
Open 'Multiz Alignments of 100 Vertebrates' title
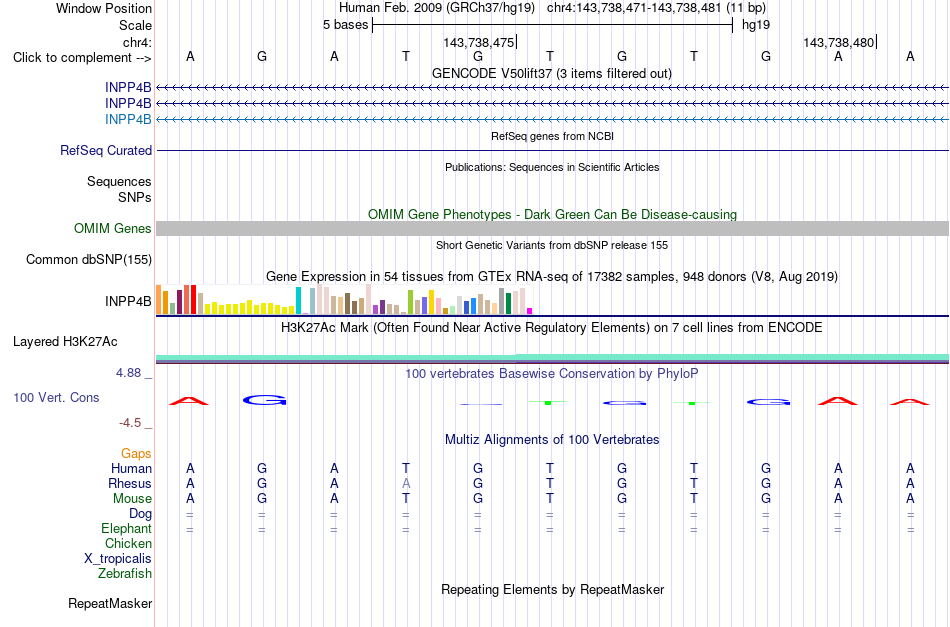552,440
